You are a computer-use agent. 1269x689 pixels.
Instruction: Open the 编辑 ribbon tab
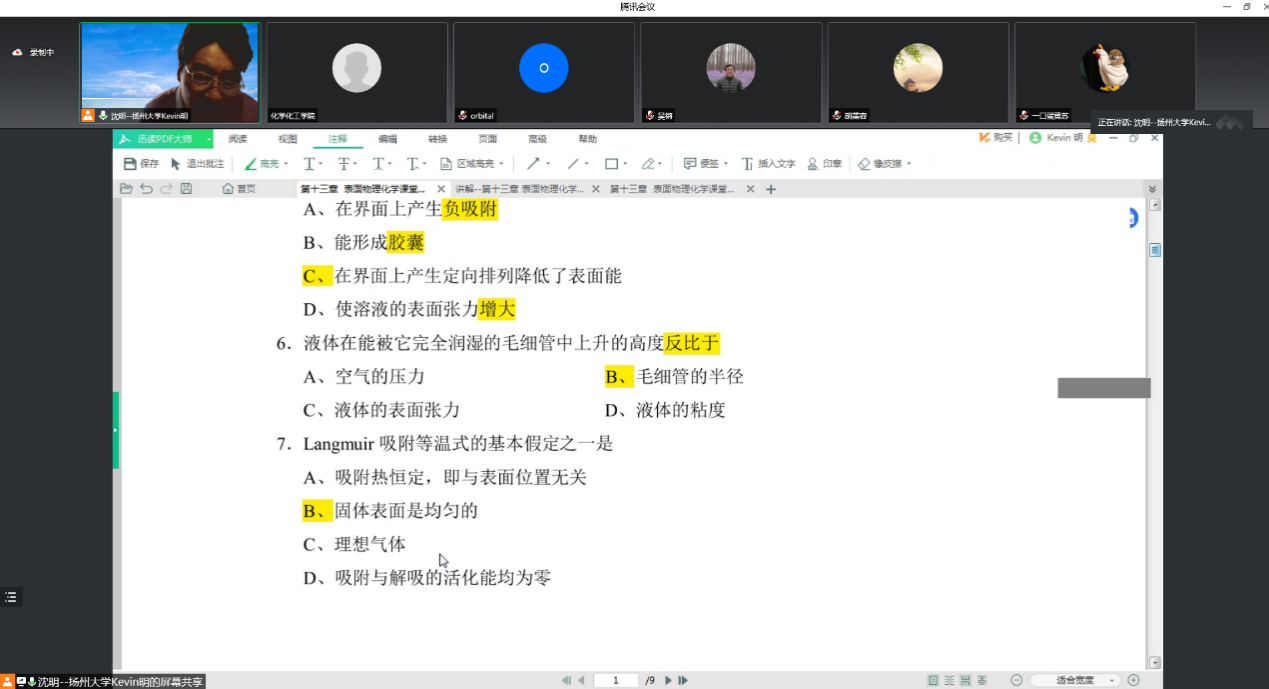click(387, 139)
